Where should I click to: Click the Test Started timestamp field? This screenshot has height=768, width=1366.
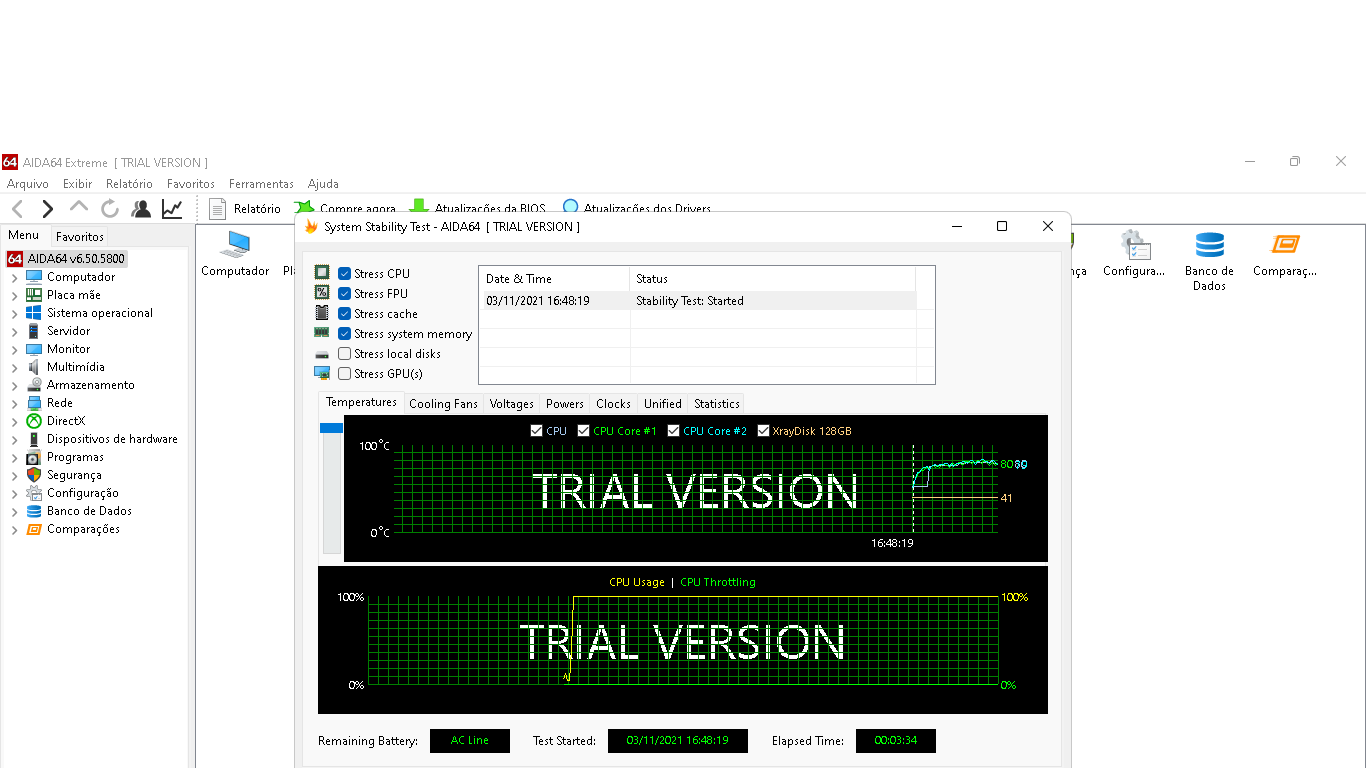pyautogui.click(x=678, y=741)
